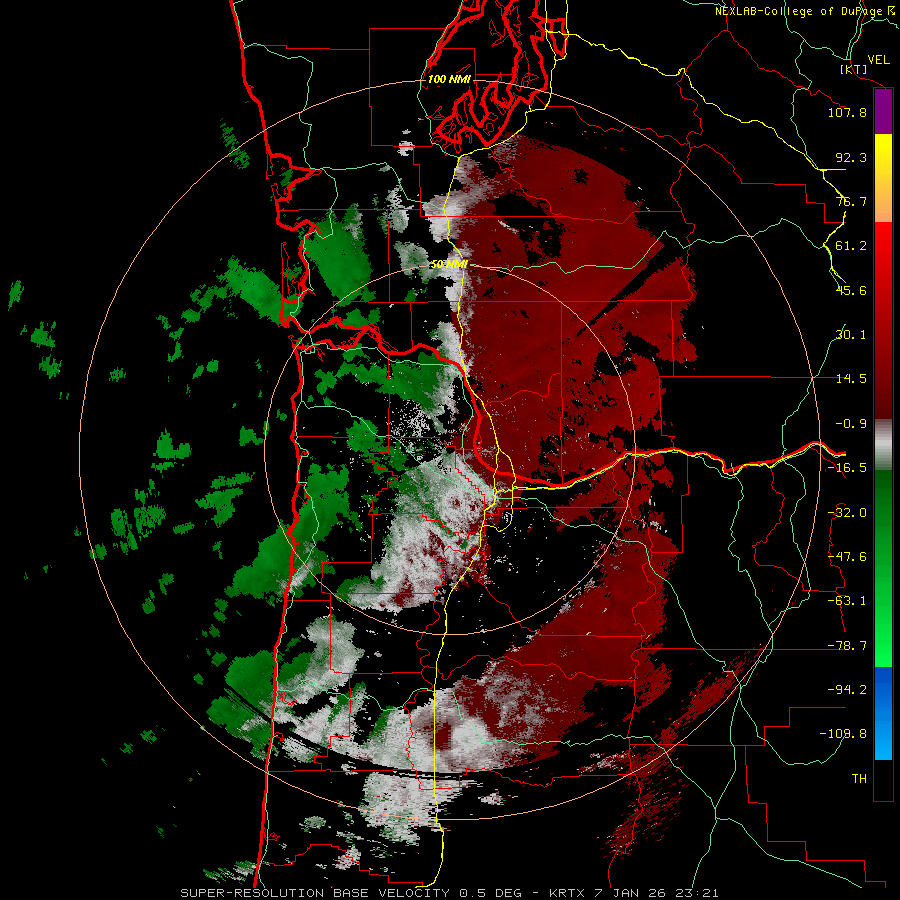Click the gray near-zero segment of color bar
This screenshot has height=900, width=900.
coord(883,445)
